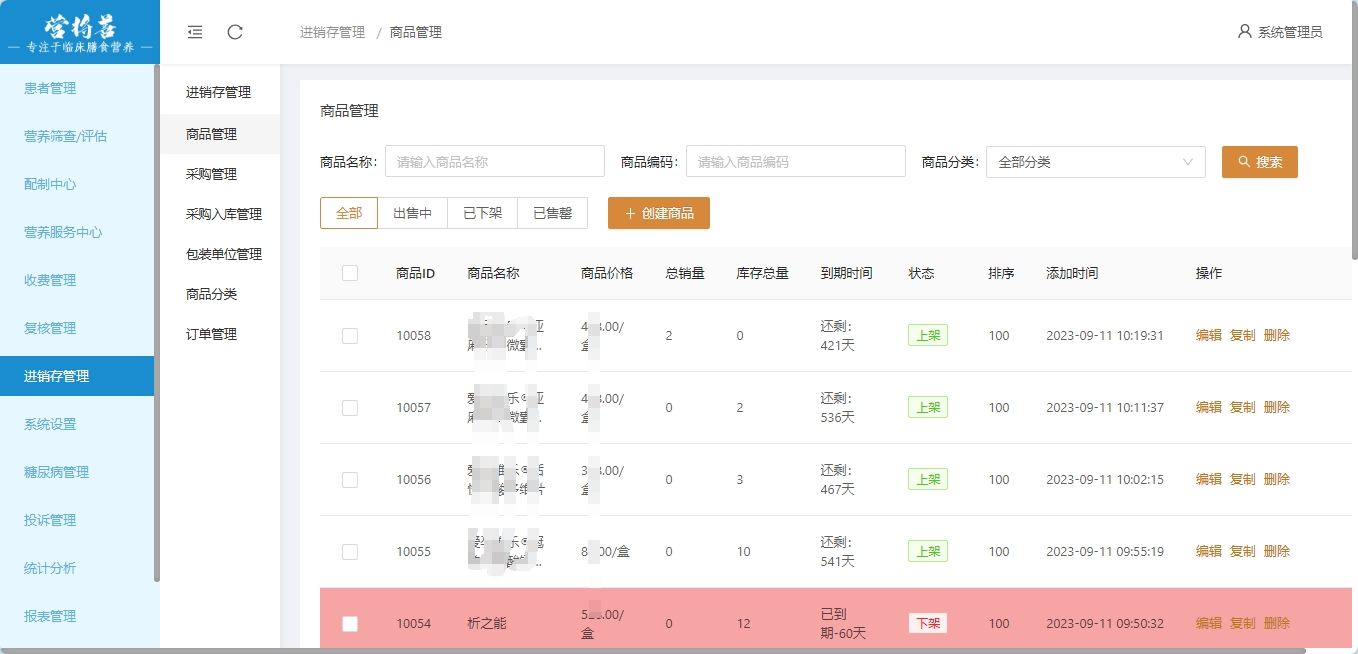
Task: Click the refresh page icon
Action: pos(235,32)
